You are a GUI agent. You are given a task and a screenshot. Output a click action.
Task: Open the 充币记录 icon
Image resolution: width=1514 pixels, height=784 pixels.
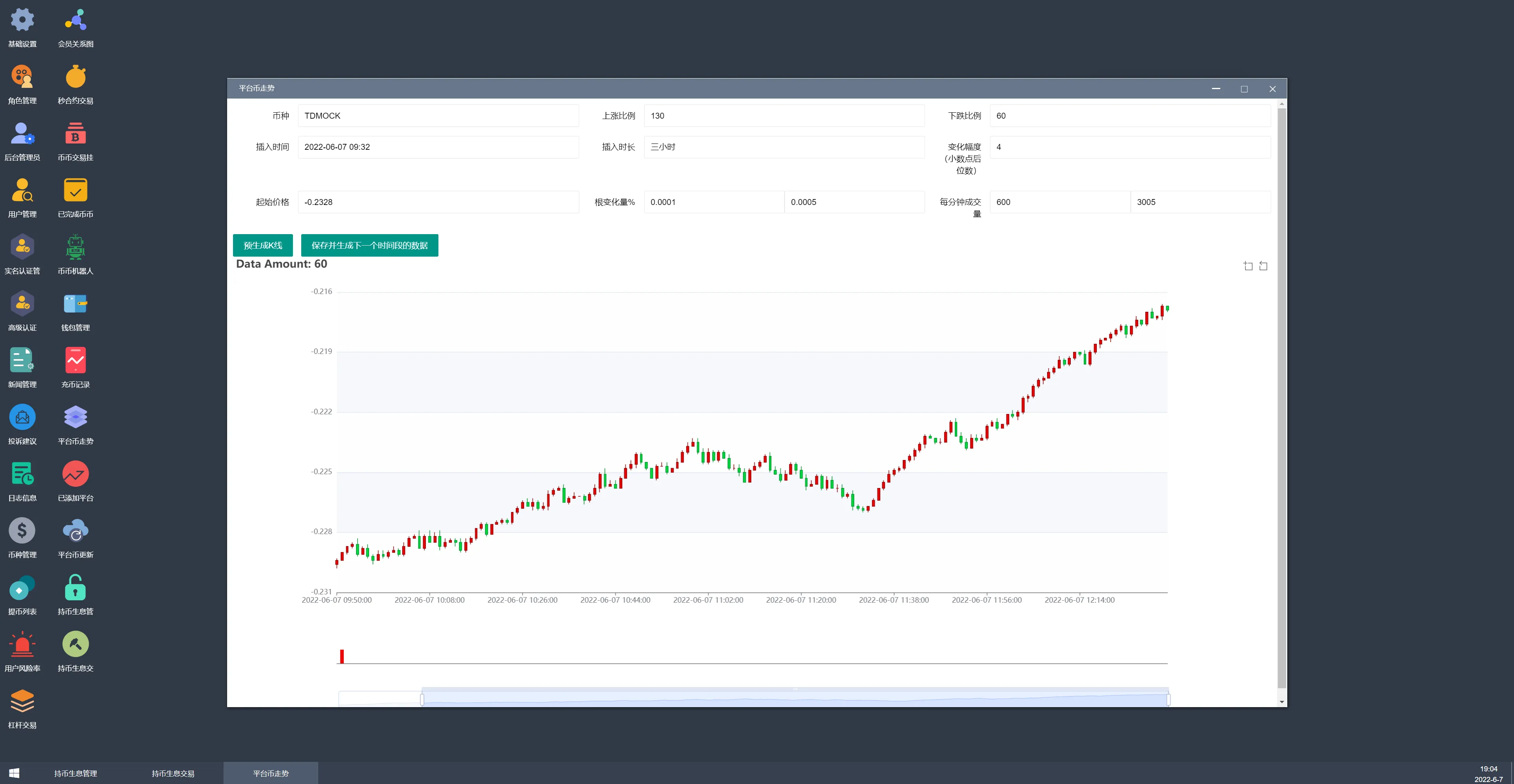click(x=75, y=361)
